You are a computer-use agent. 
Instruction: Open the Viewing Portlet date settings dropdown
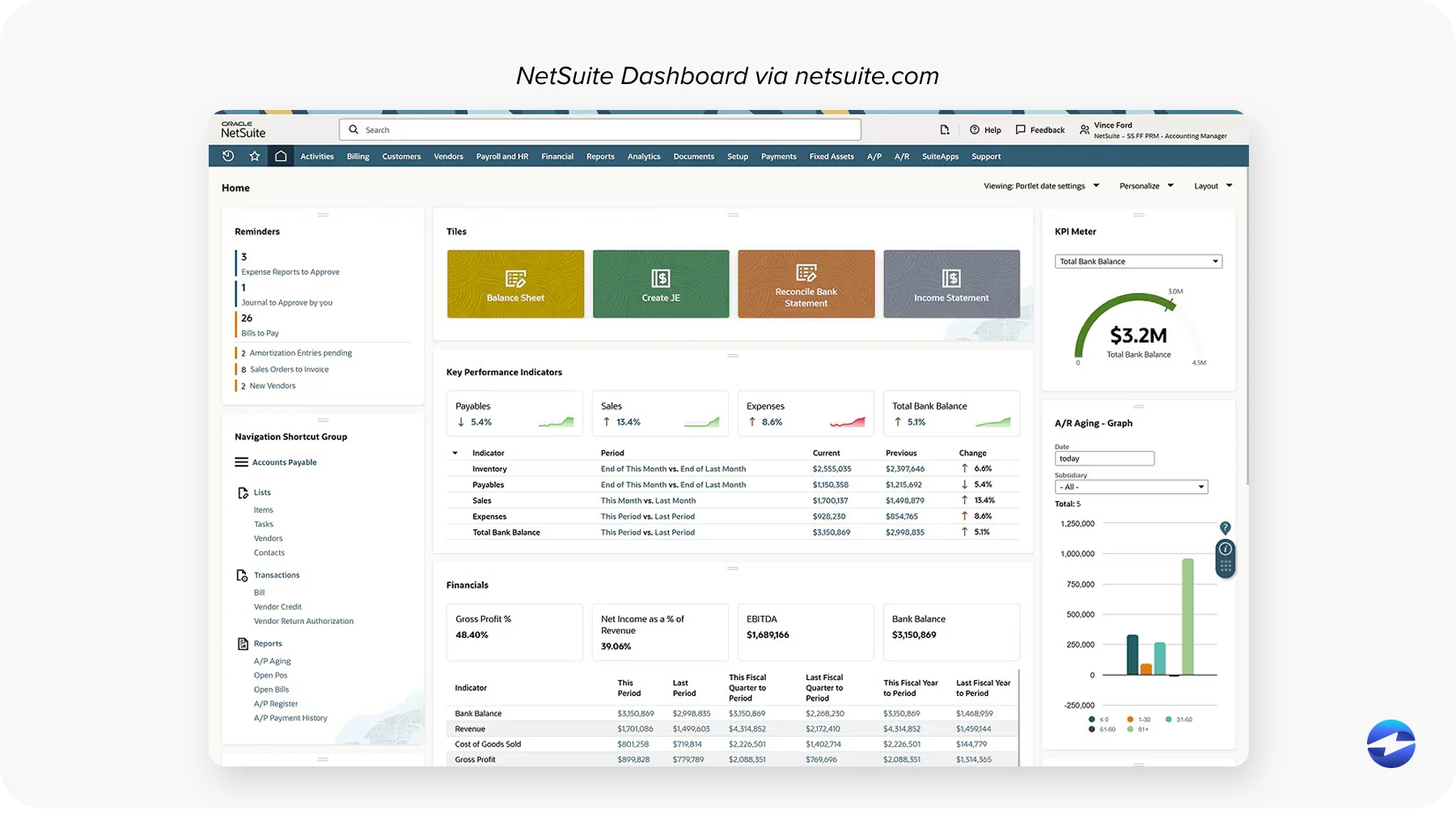coord(1042,186)
